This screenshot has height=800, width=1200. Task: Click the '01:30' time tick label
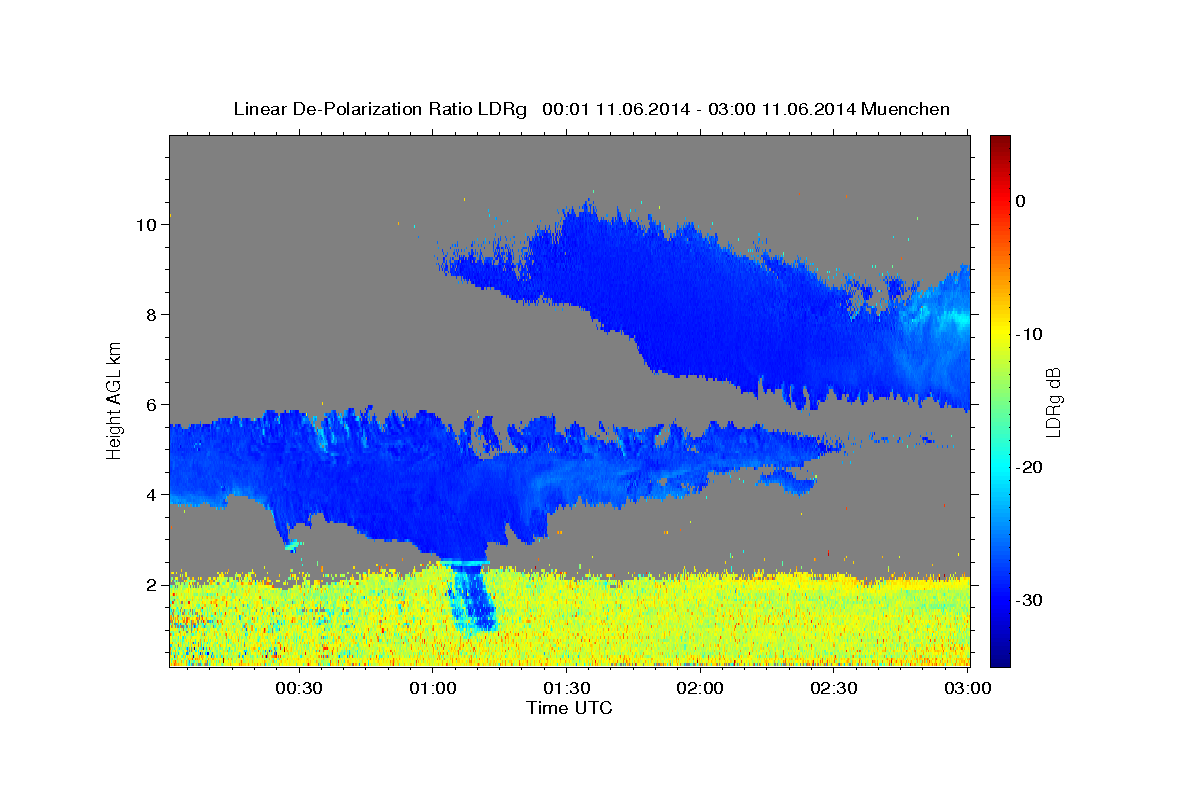click(567, 689)
